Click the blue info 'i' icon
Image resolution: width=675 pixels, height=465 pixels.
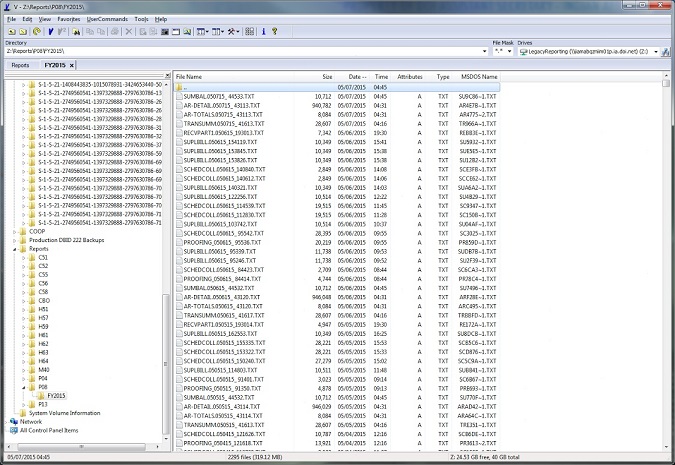click(x=263, y=31)
